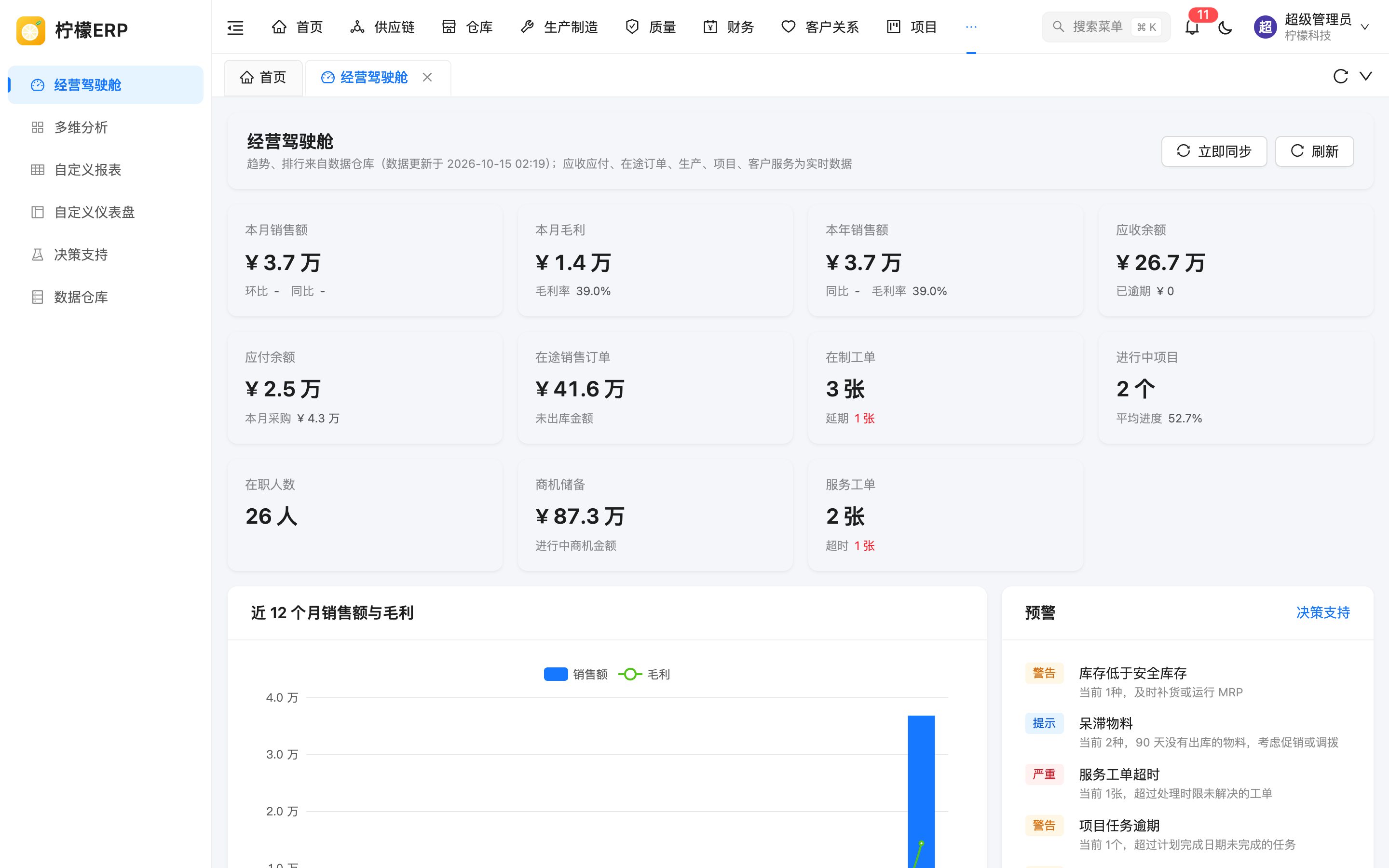Toggle the 毛利 legend marker

pos(630,674)
